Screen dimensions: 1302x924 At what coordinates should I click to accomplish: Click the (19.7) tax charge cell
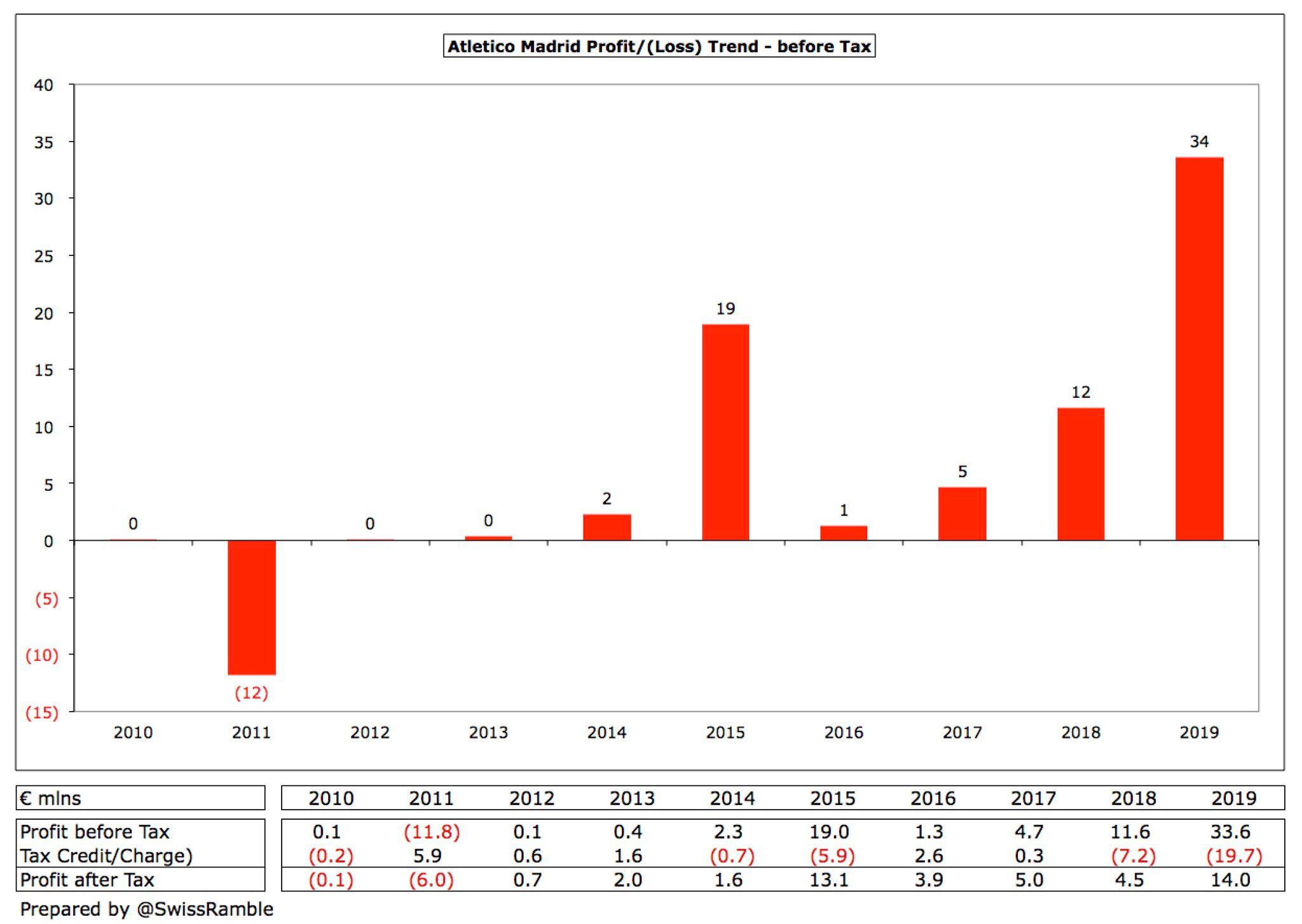point(1234,856)
